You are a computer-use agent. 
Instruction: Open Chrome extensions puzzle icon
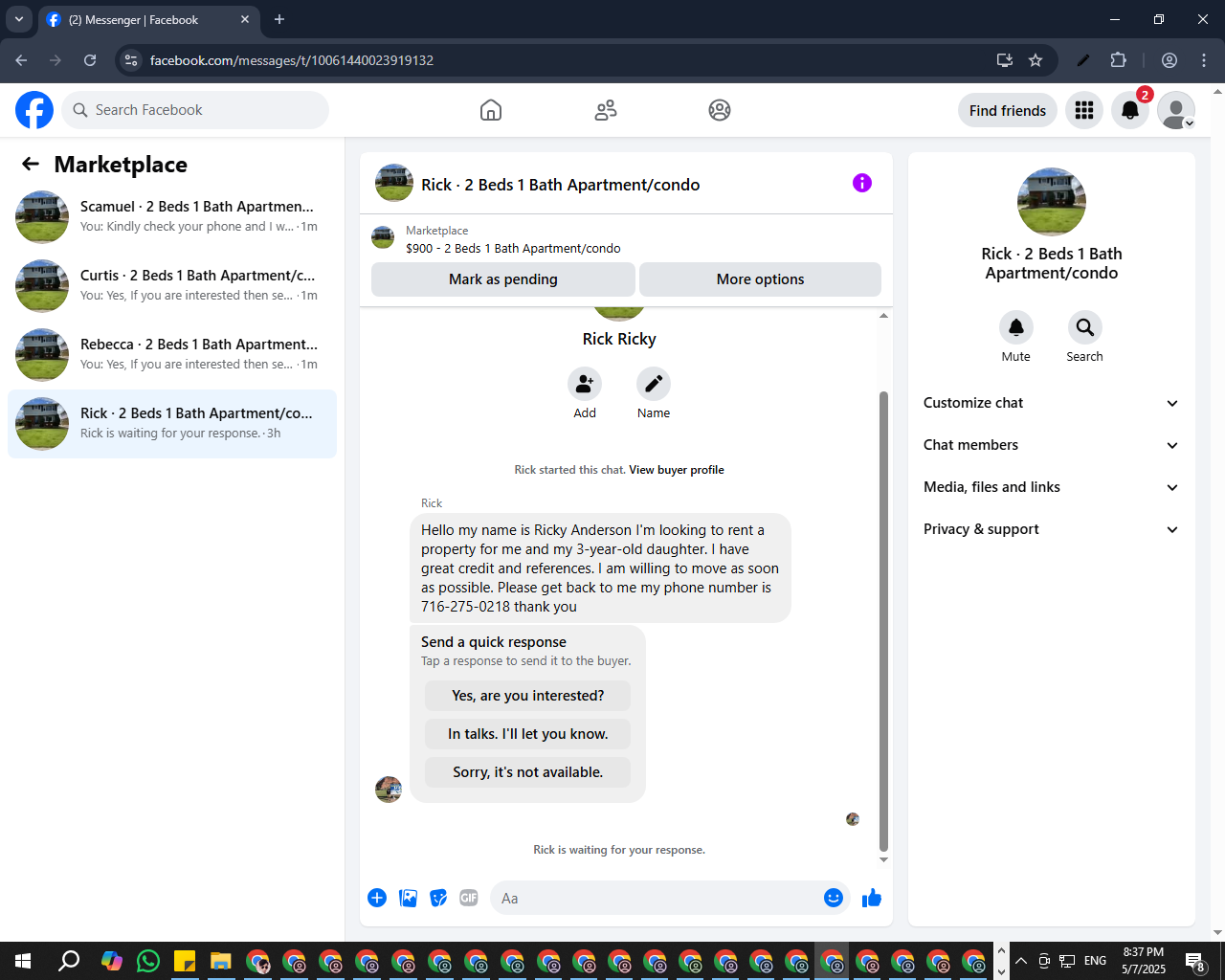pyautogui.click(x=1118, y=60)
